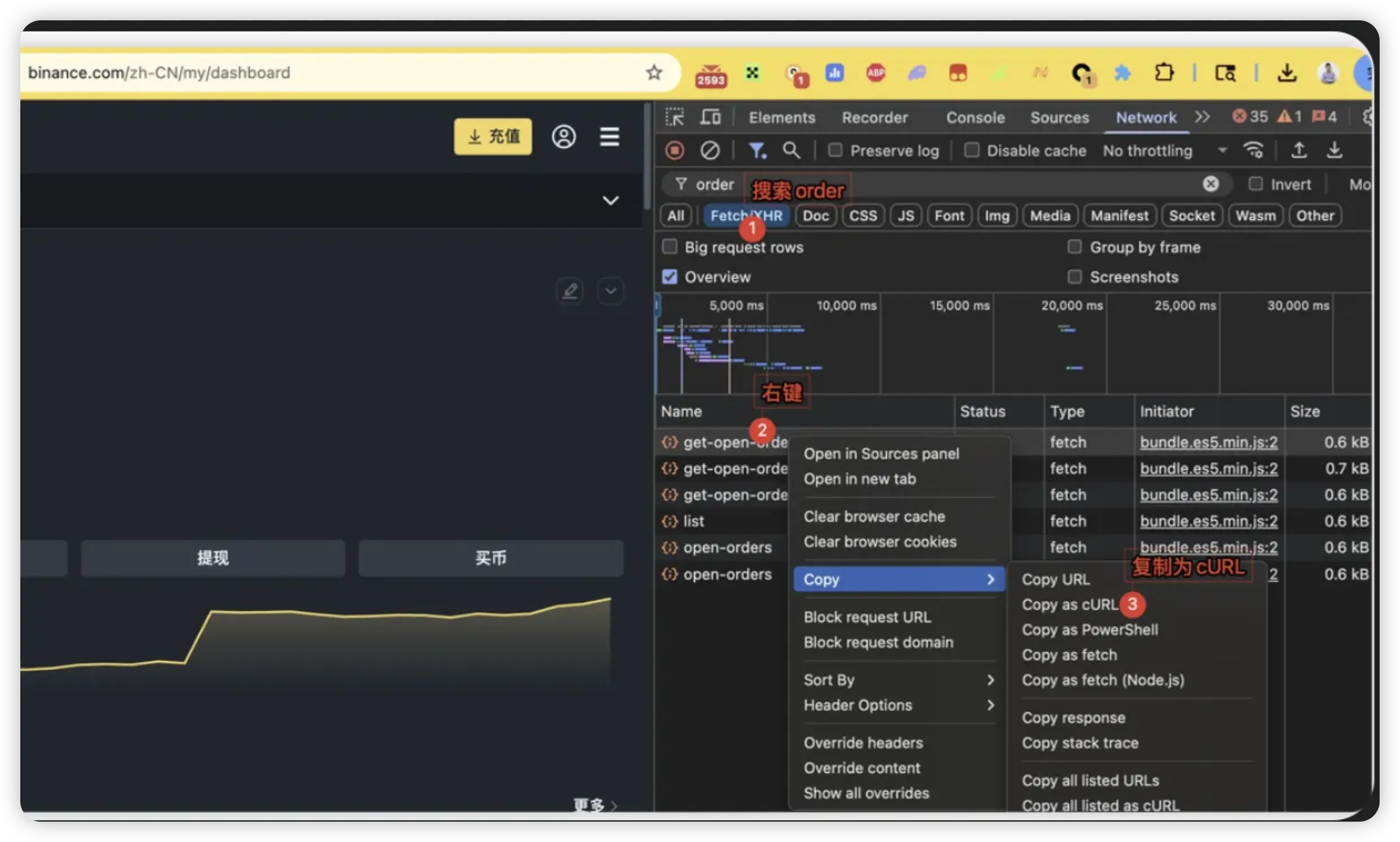The width and height of the screenshot is (1400, 842).
Task: Toggle the device toolbar icon
Action: [710, 117]
